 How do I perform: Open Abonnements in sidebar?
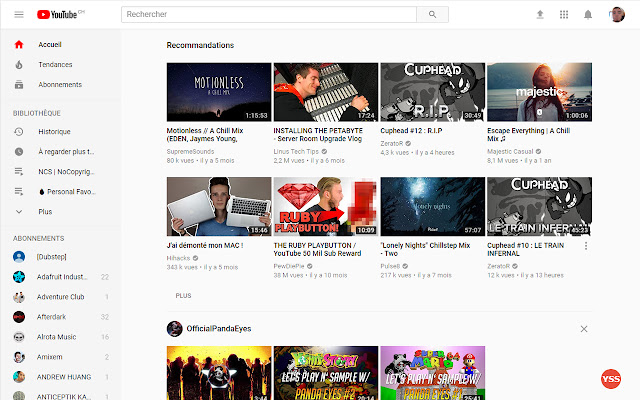(61, 84)
